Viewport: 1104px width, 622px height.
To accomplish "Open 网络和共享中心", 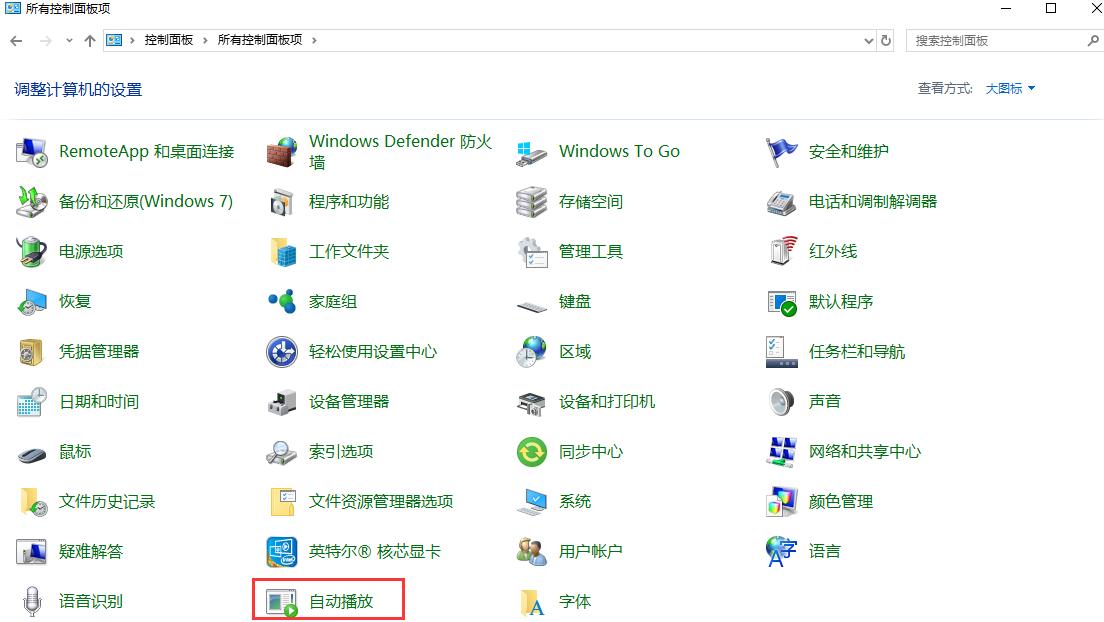I will click(x=864, y=451).
